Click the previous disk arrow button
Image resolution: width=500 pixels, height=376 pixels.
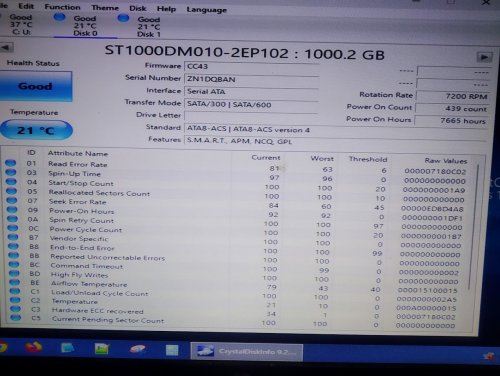[x=6, y=47]
